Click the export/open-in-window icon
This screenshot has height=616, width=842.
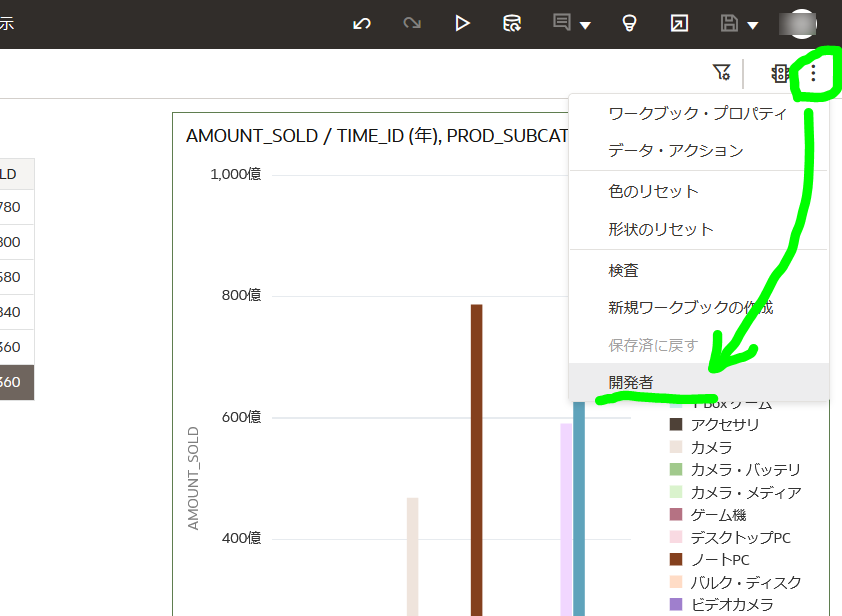click(679, 23)
